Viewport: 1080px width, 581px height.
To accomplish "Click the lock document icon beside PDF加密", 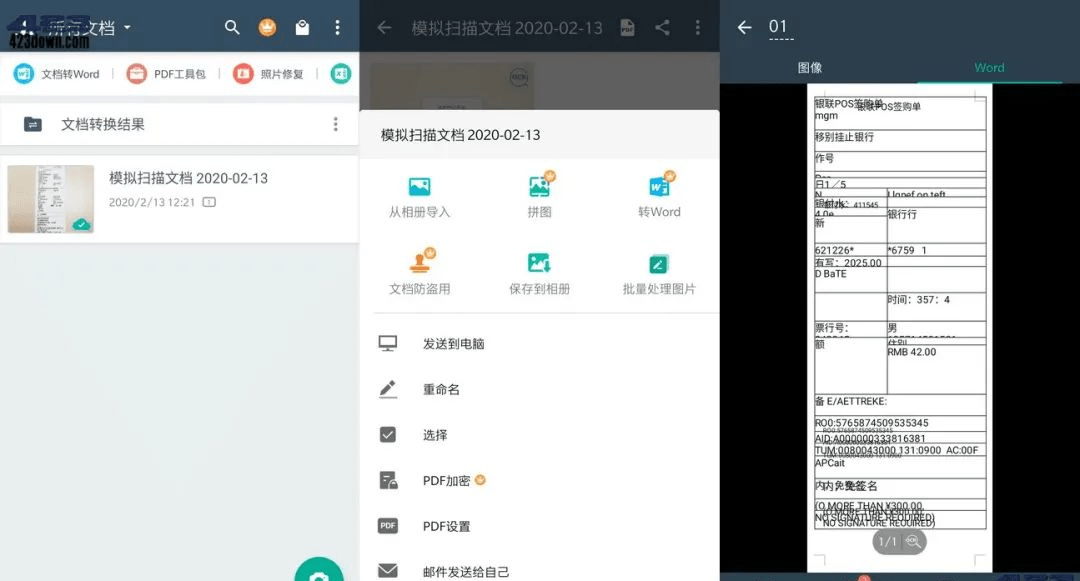I will coord(388,480).
